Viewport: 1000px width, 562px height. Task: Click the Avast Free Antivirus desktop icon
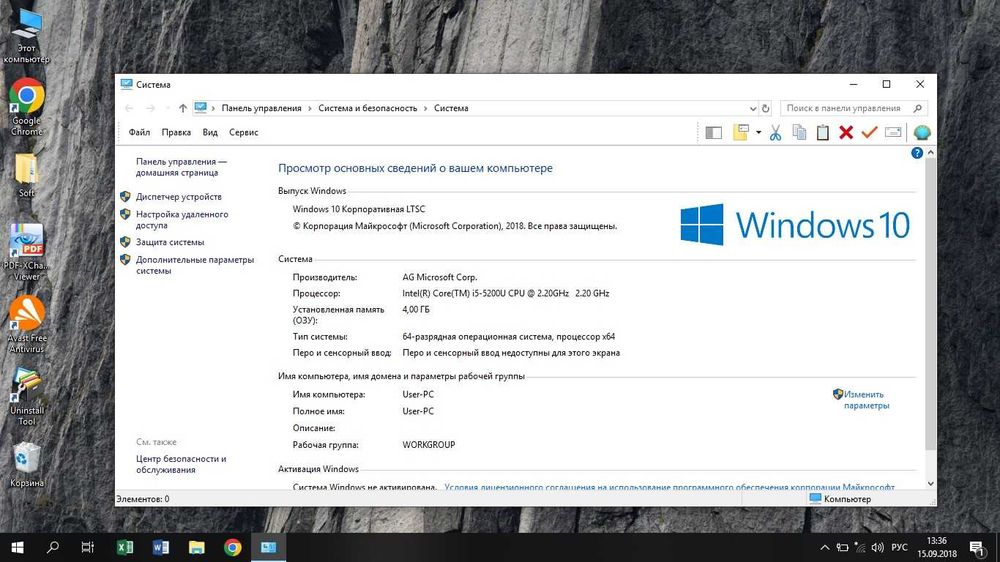pyautogui.click(x=26, y=325)
